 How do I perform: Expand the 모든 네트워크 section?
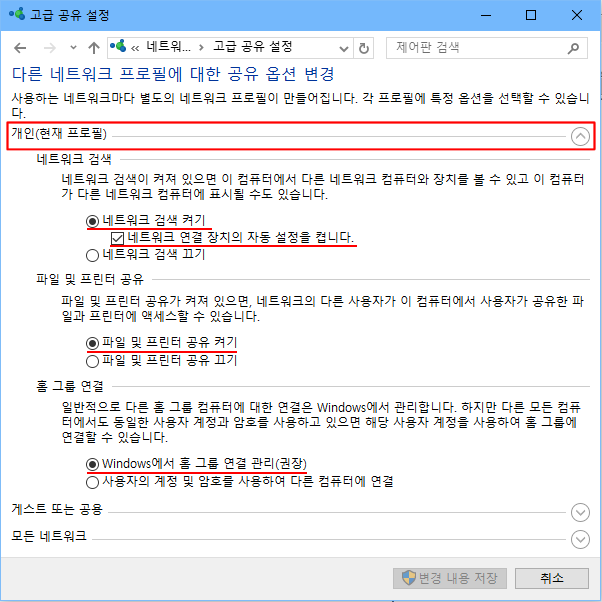point(579,539)
